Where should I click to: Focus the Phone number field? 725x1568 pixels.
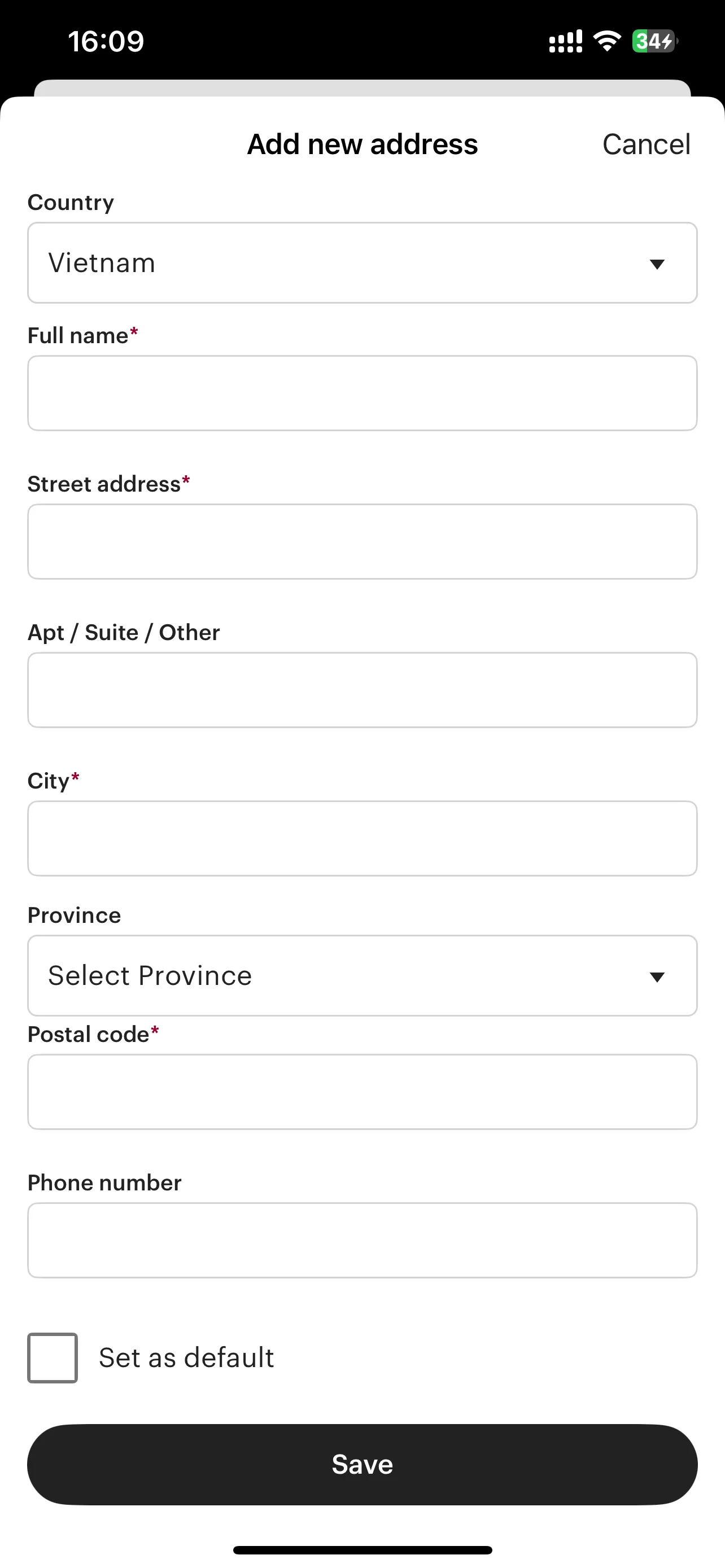click(x=362, y=1241)
